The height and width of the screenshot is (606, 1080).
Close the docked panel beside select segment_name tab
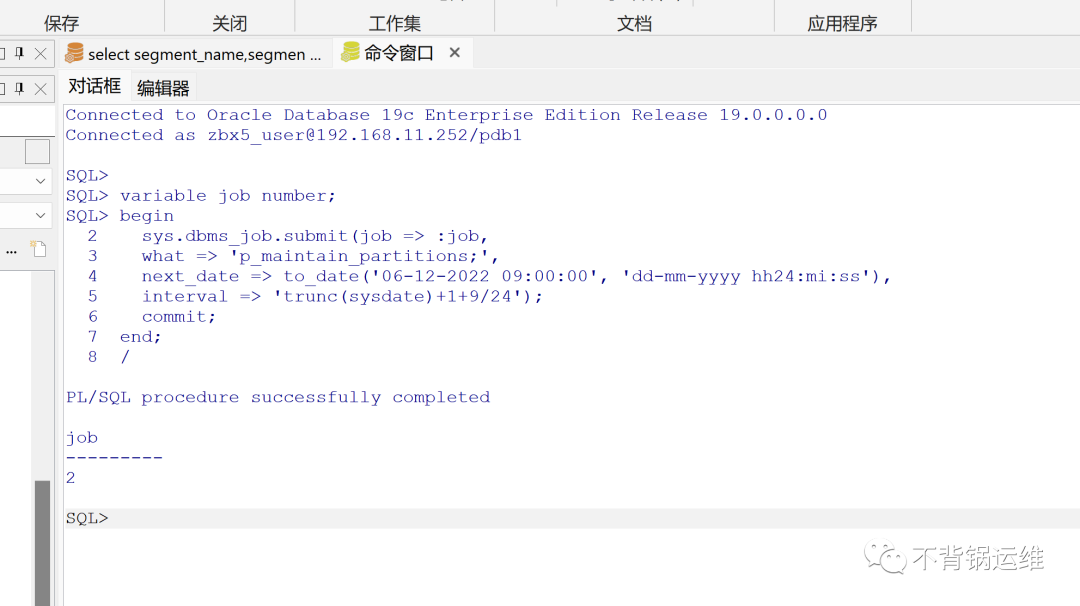tap(41, 53)
